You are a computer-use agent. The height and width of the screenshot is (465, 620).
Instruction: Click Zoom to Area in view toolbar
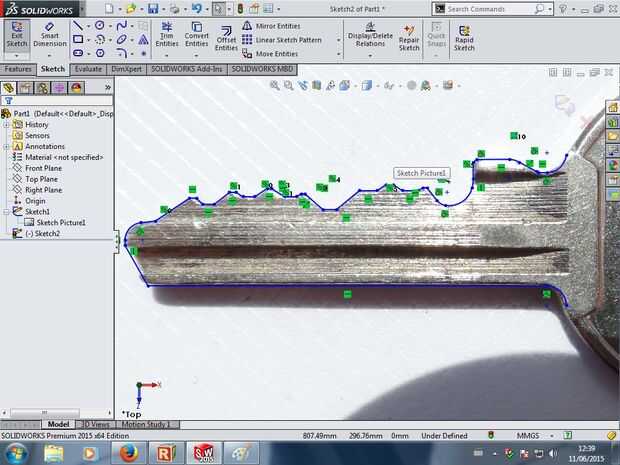coord(289,85)
